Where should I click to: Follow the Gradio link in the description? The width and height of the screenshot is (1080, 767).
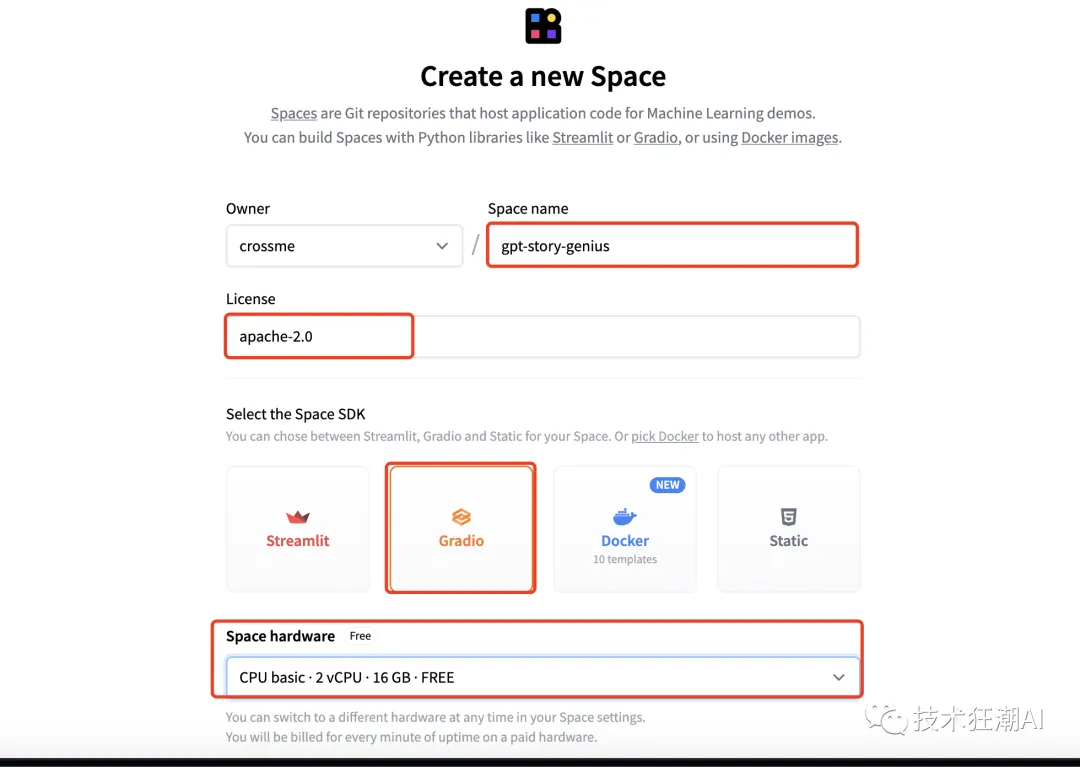(655, 138)
